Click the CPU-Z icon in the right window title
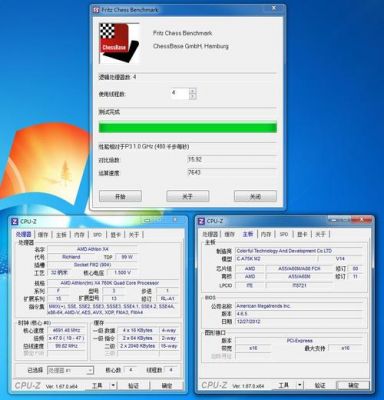Image resolution: width=384 pixels, height=400 pixels. 201,221
